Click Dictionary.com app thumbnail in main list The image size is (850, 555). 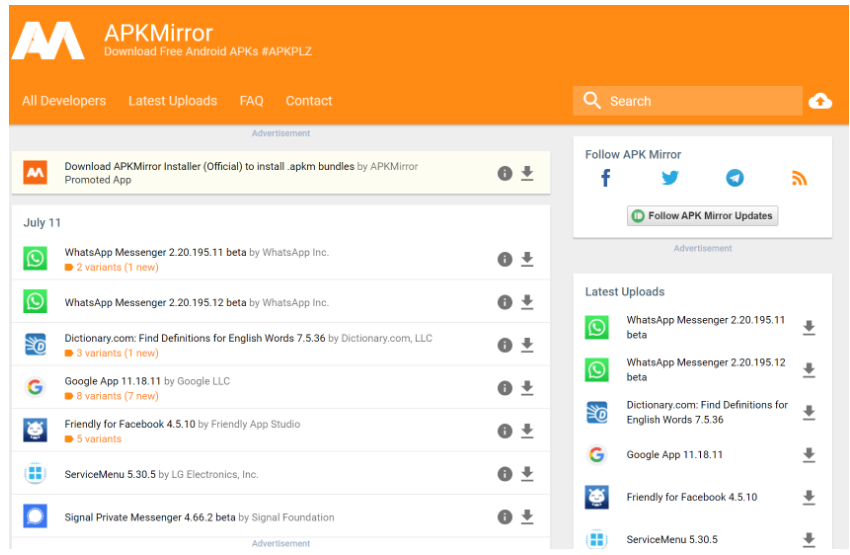[35, 345]
